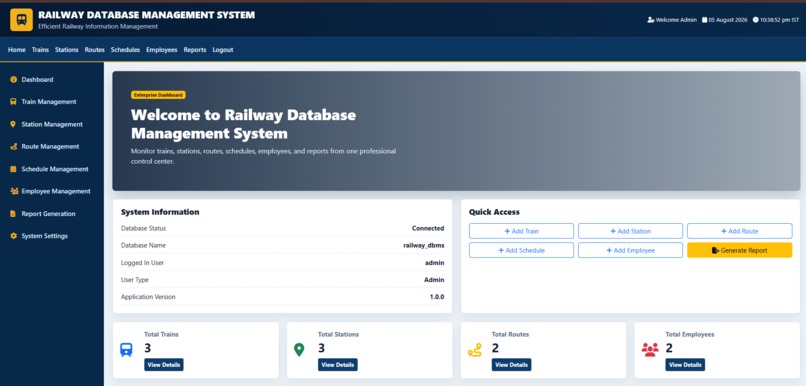Go to Dashboard in the sidebar
Screen dimensions: 806x386
click(37, 80)
